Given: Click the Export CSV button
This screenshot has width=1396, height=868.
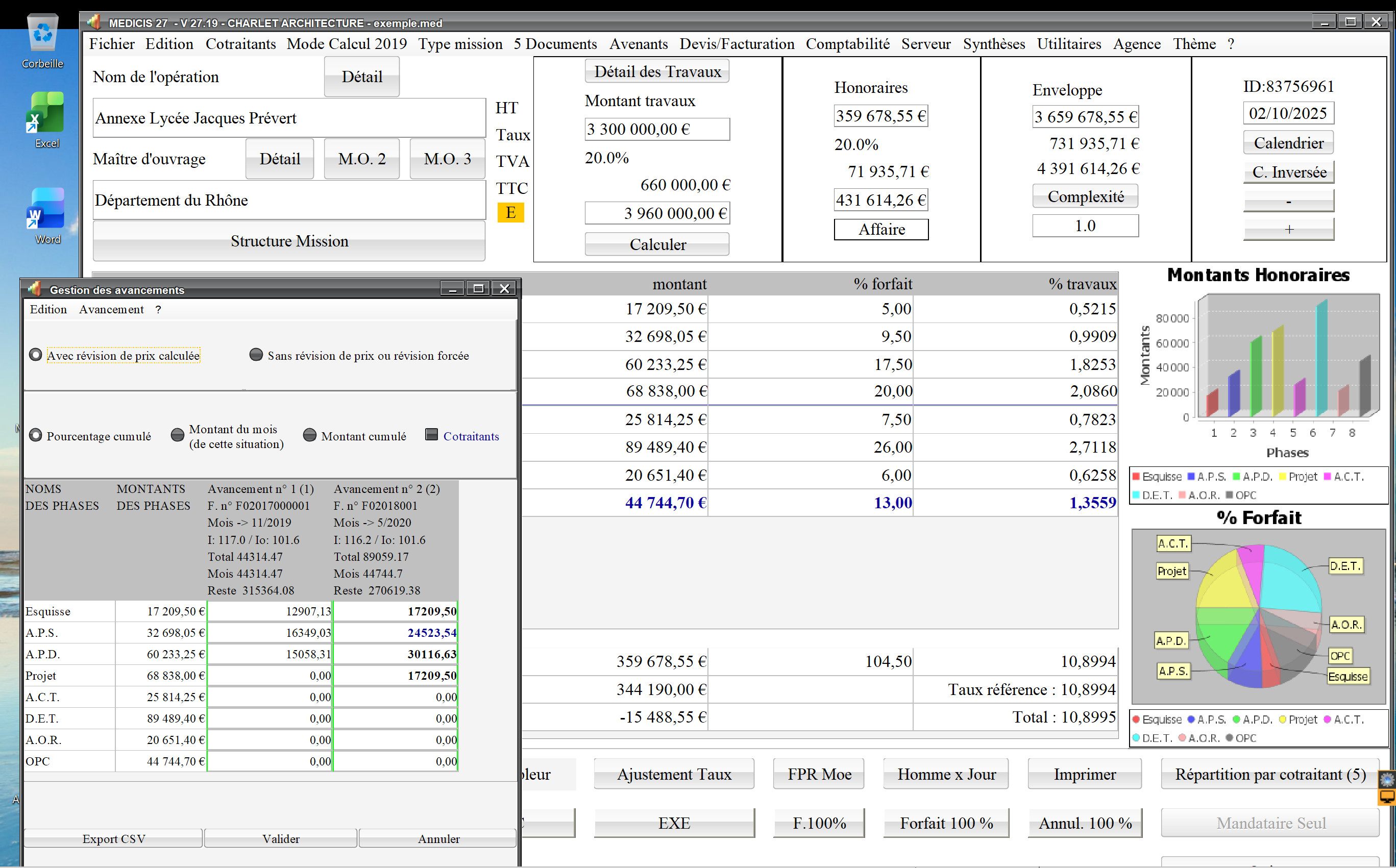Looking at the screenshot, I should tap(113, 839).
